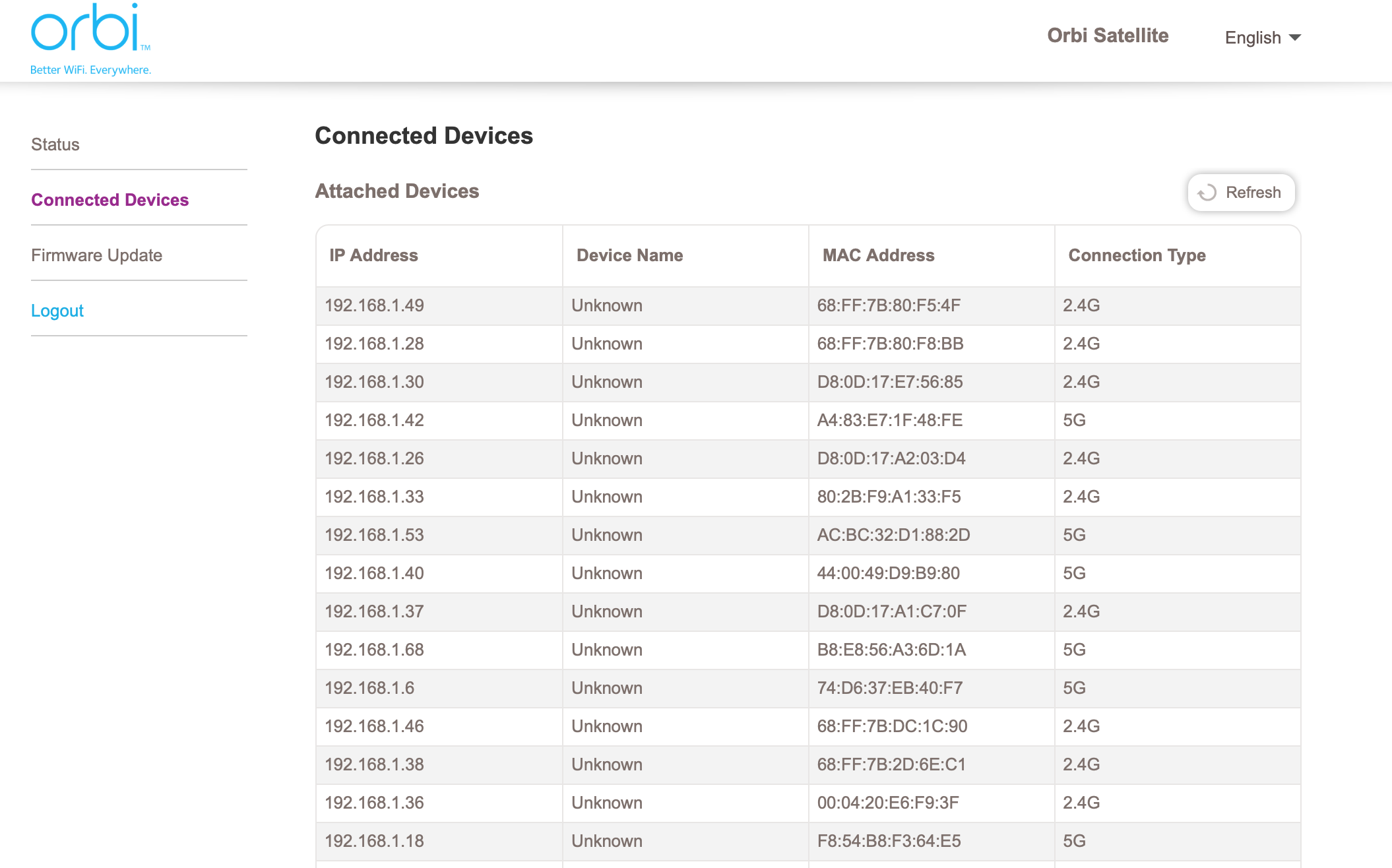This screenshot has height=868, width=1392.
Task: Click the Device Name column header
Action: coord(629,255)
